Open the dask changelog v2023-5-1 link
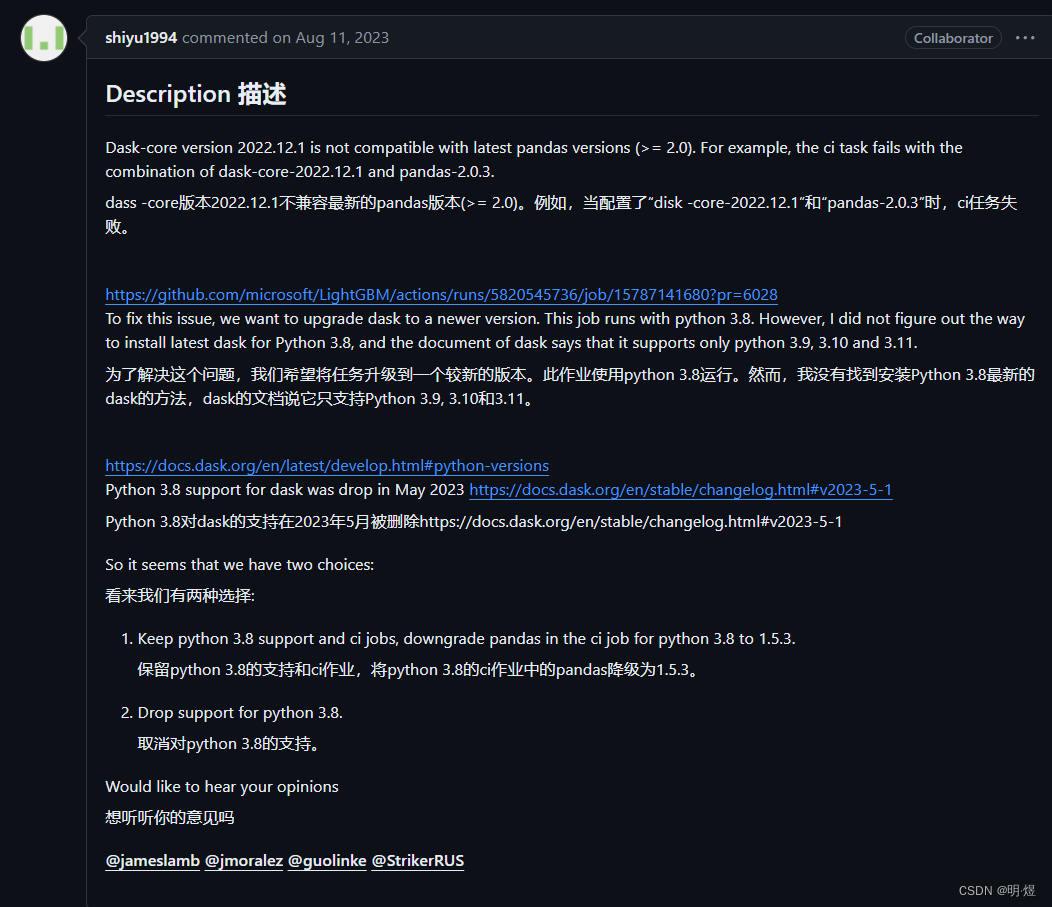 [x=680, y=490]
